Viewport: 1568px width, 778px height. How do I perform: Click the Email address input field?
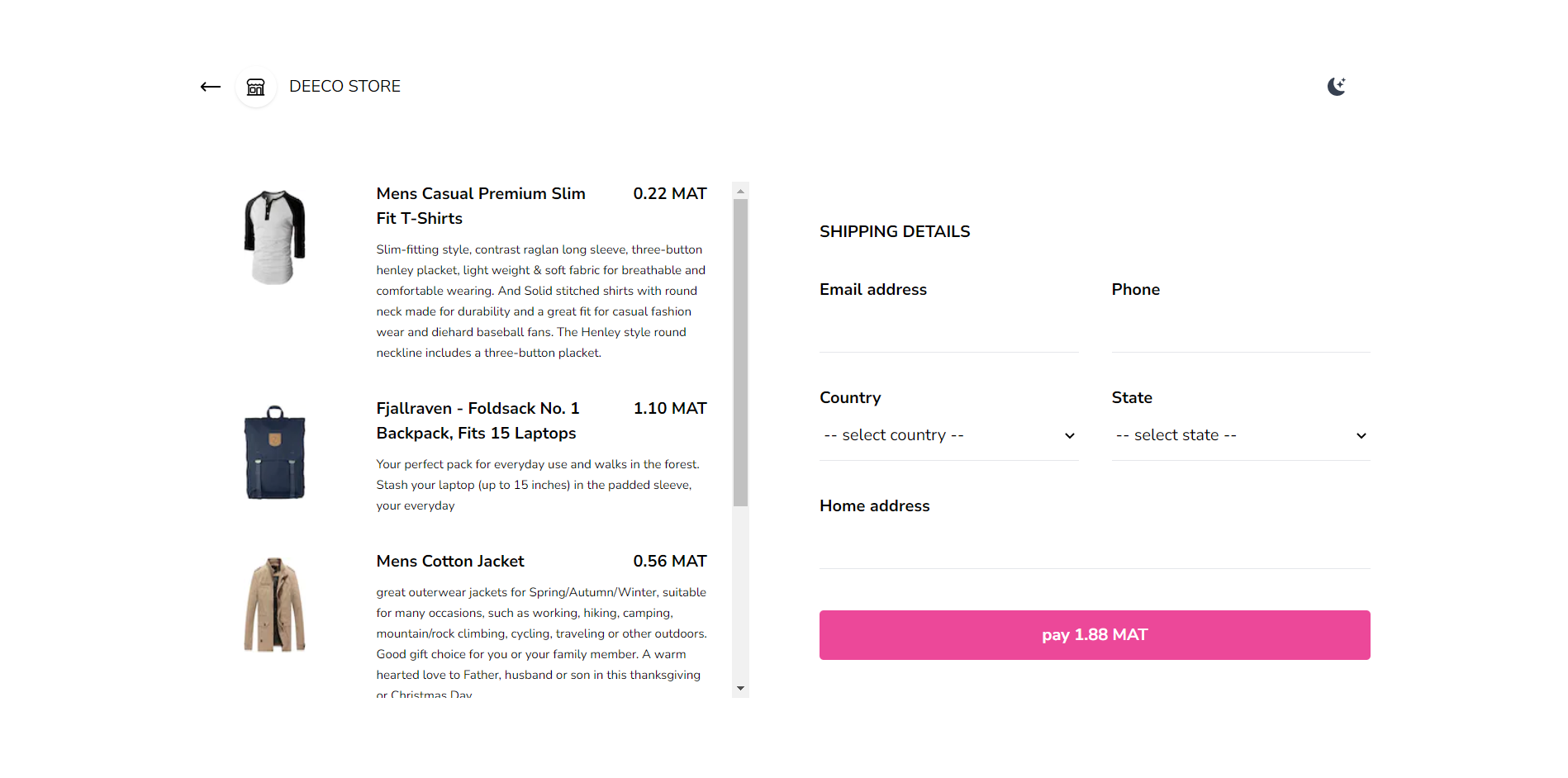coord(948,332)
